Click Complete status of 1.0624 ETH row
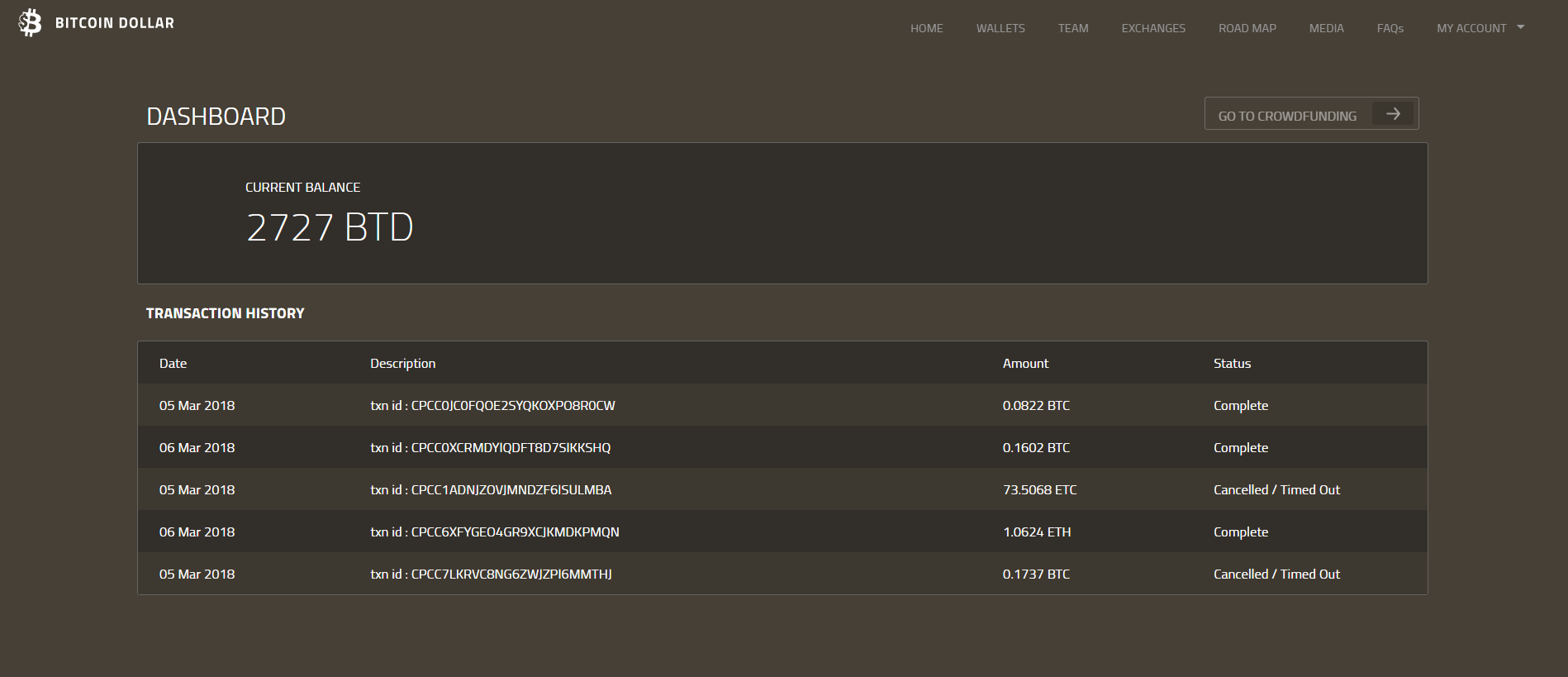This screenshot has width=1568, height=677. (x=1241, y=532)
